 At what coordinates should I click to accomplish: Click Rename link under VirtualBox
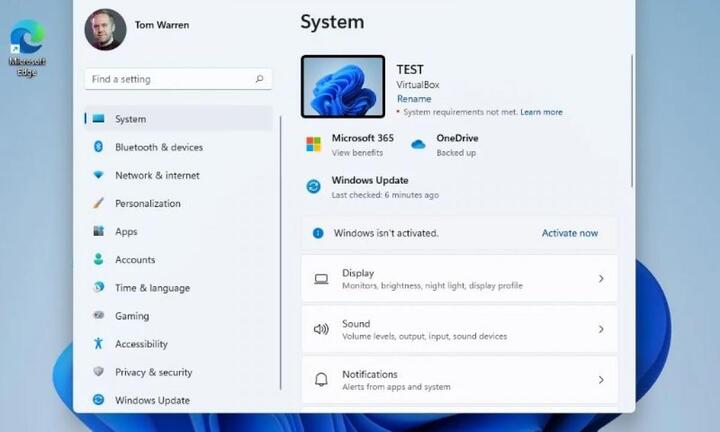[x=414, y=99]
